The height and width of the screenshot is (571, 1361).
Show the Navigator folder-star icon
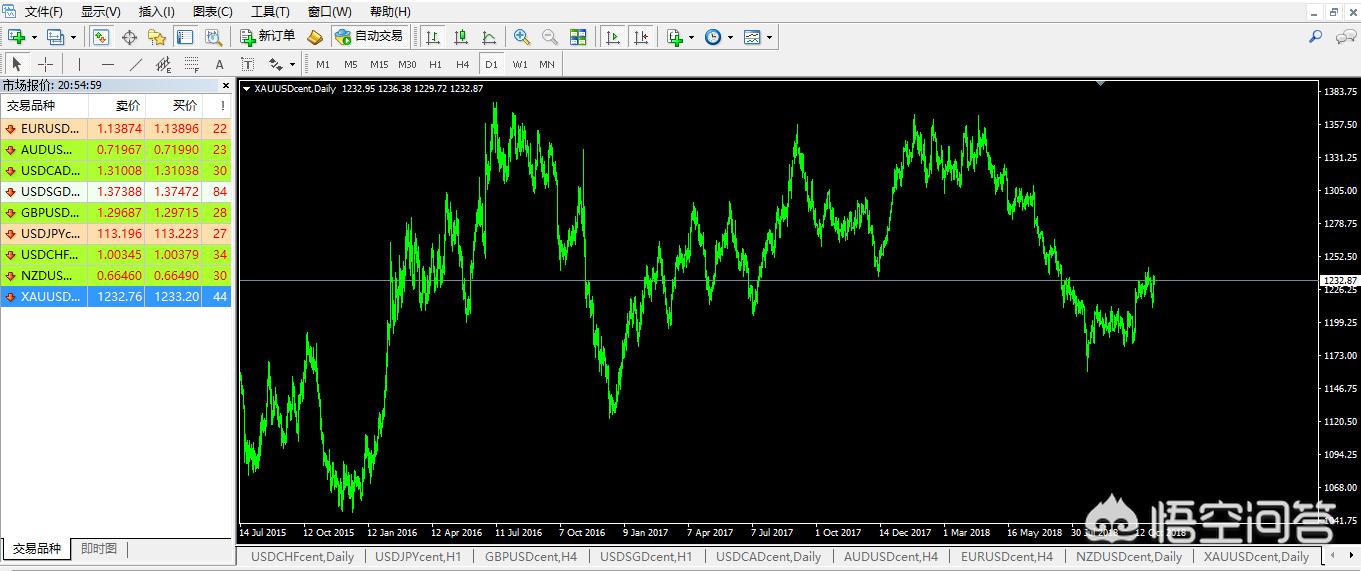tap(157, 37)
